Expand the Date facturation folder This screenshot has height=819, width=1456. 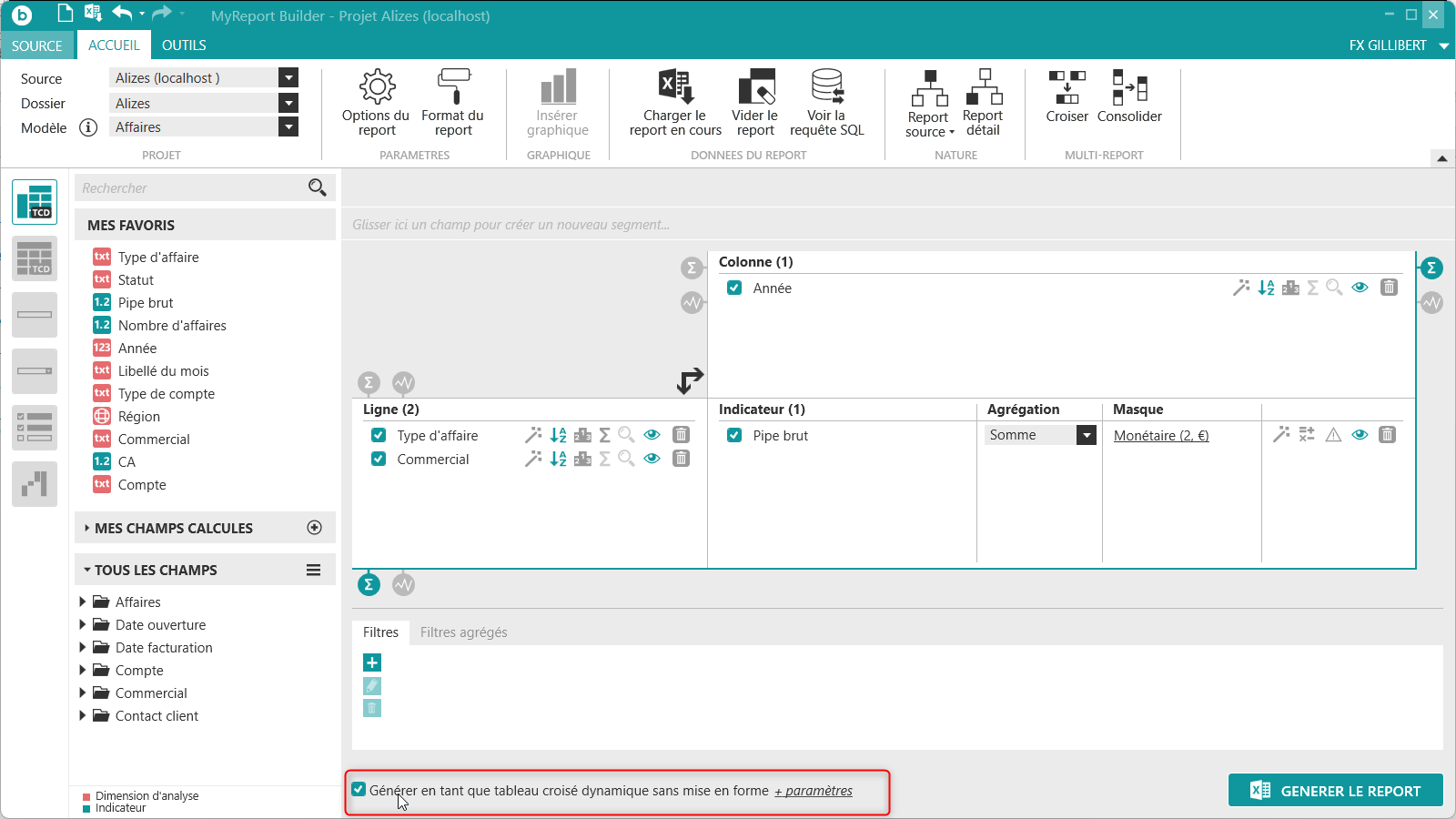point(83,647)
